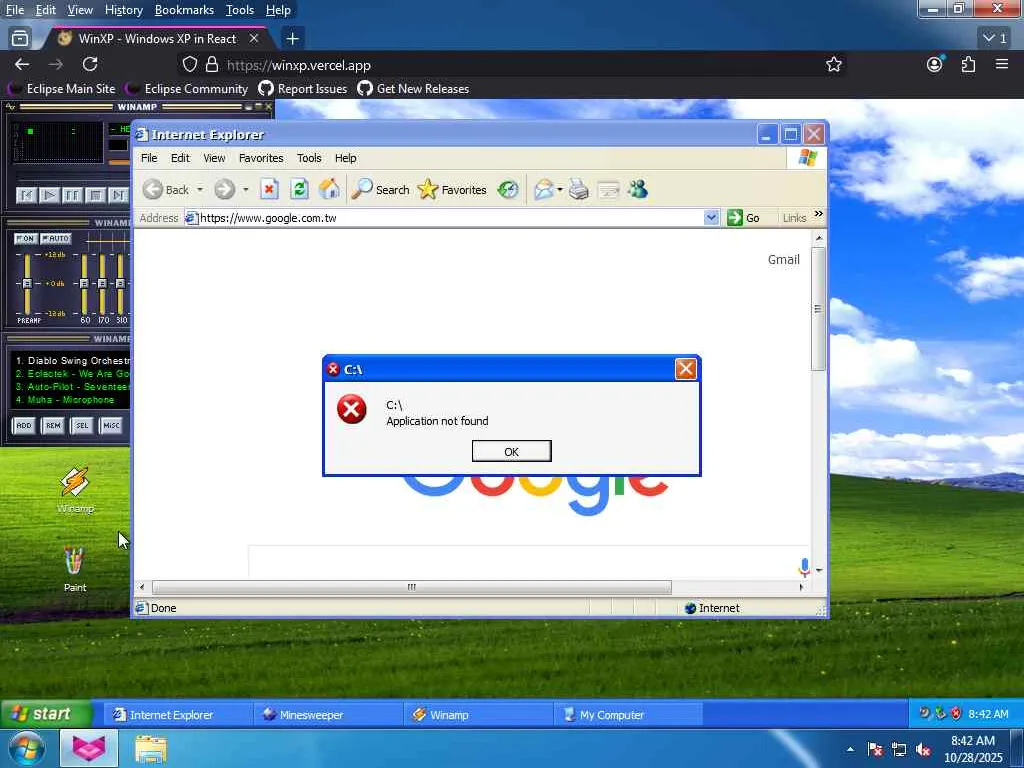This screenshot has width=1024, height=768.
Task: Open the Messenger icon in Internet Explorer
Action: 638,190
